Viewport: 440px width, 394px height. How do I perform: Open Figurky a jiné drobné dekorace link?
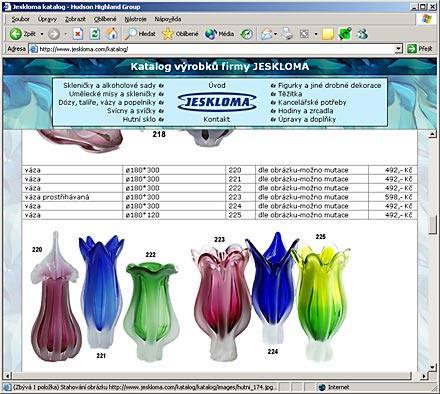(x=329, y=85)
